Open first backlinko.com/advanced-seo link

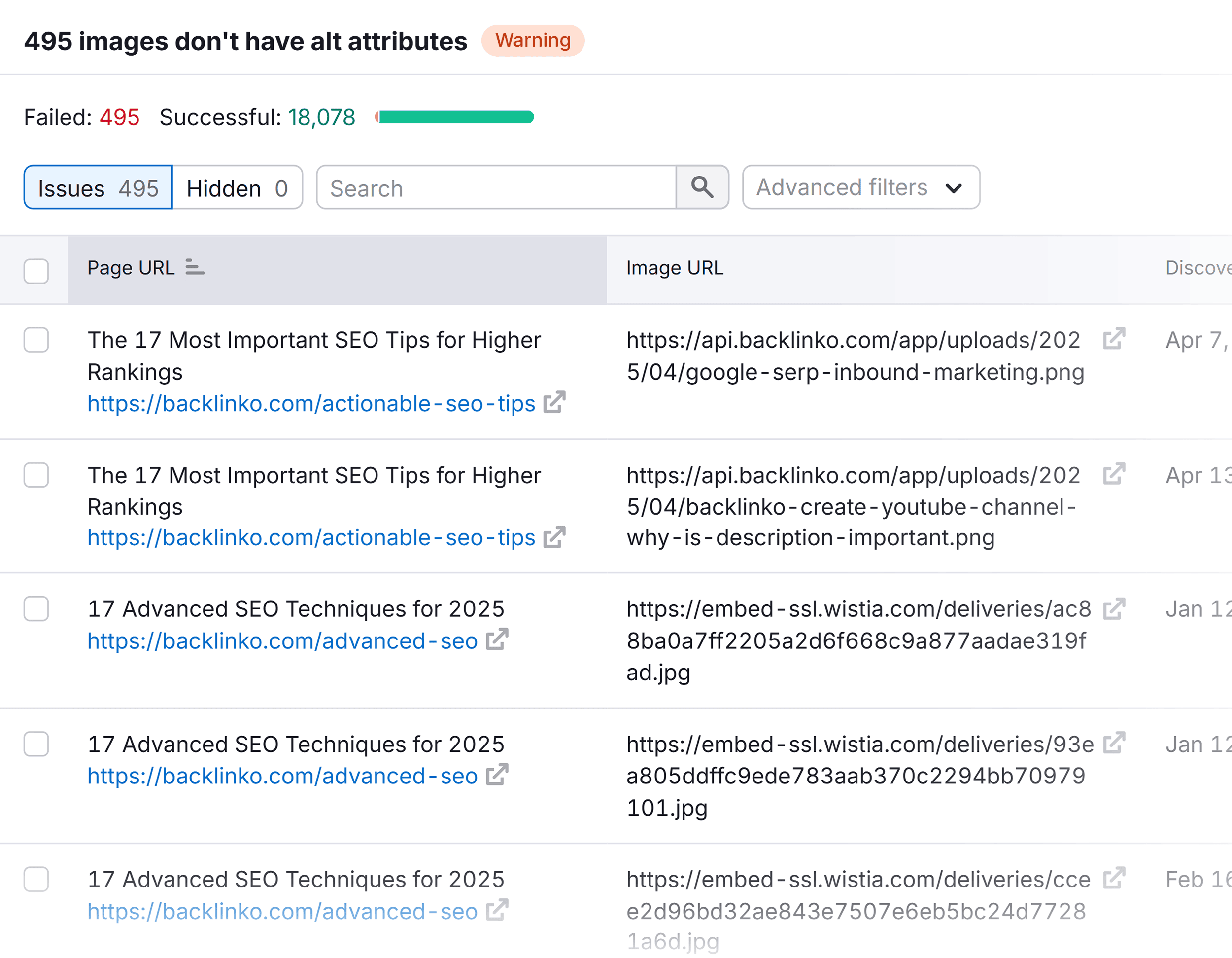(x=282, y=641)
